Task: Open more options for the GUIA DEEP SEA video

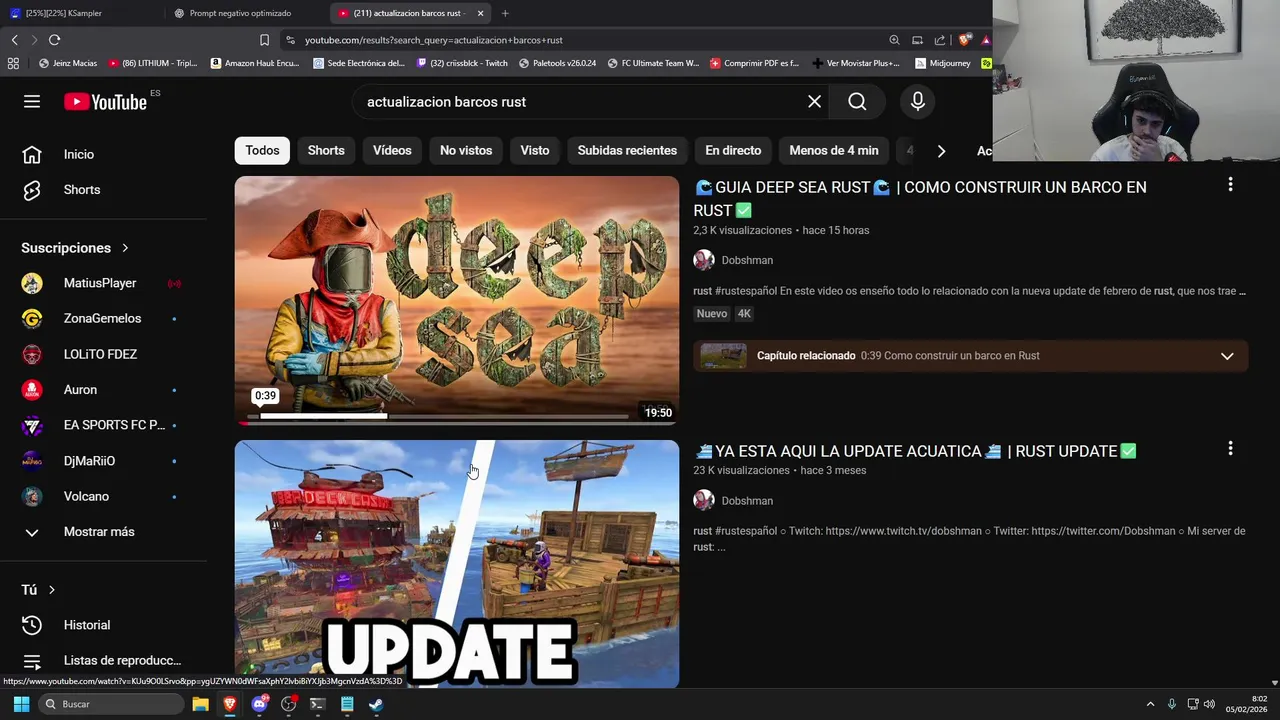Action: [x=1230, y=185]
